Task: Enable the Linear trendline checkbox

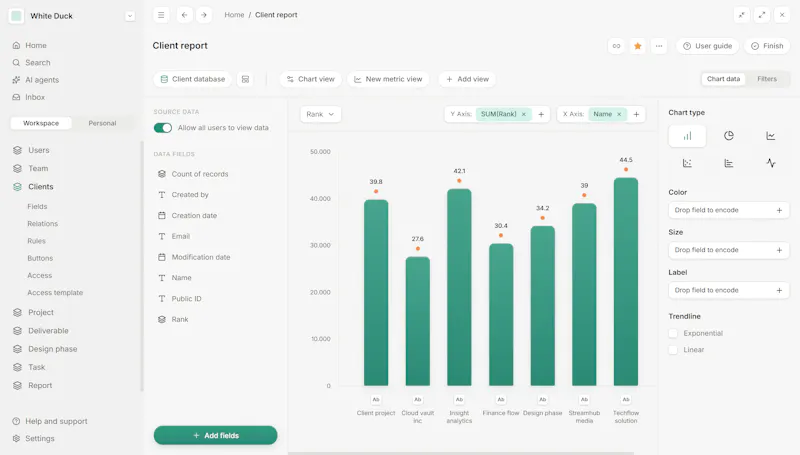Action: tap(673, 350)
